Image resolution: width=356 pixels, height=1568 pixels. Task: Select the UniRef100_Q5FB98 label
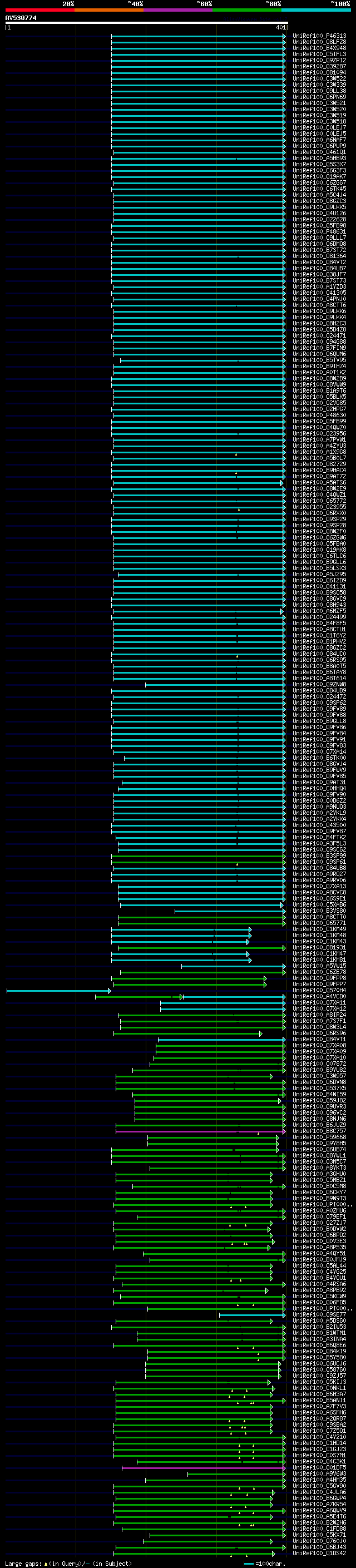tap(319, 225)
